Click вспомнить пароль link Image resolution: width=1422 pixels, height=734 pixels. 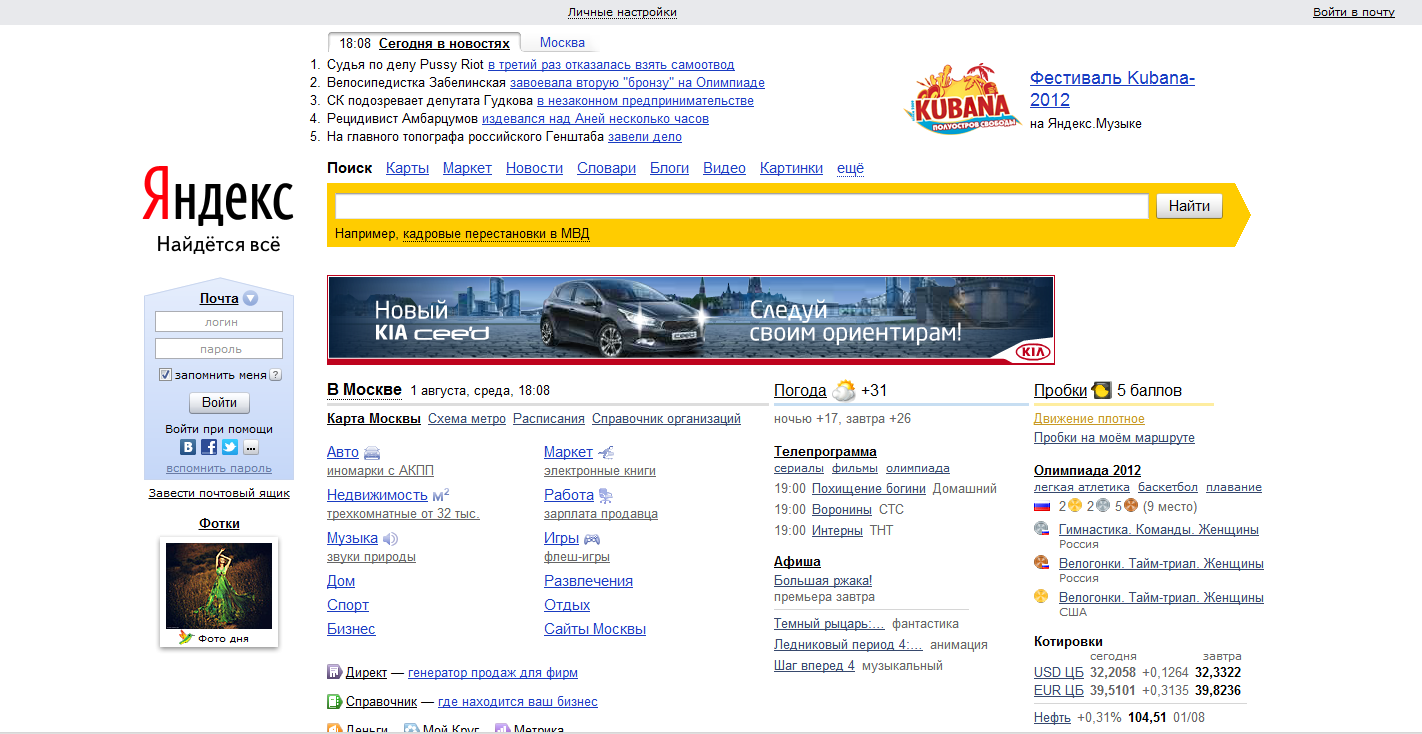point(219,468)
